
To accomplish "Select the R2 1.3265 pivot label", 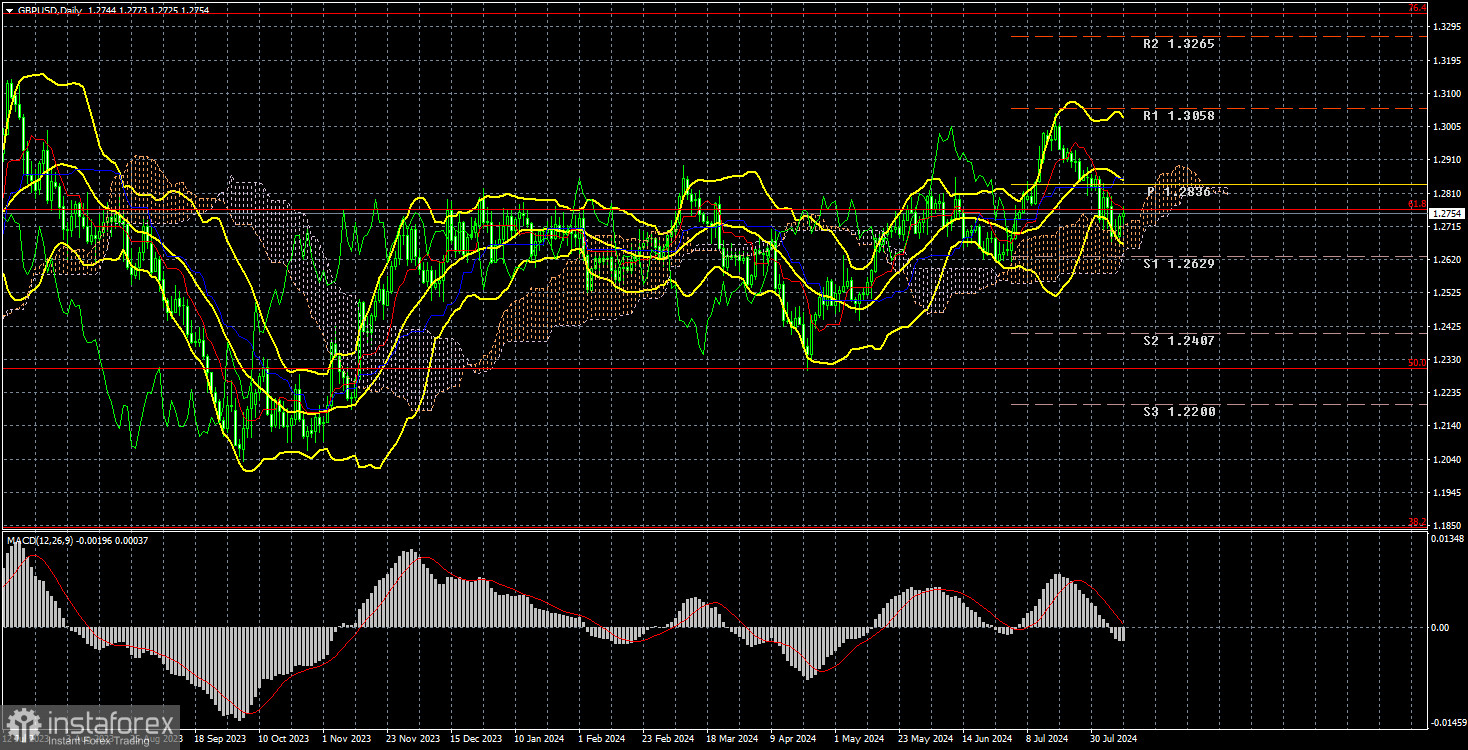I will (1180, 45).
